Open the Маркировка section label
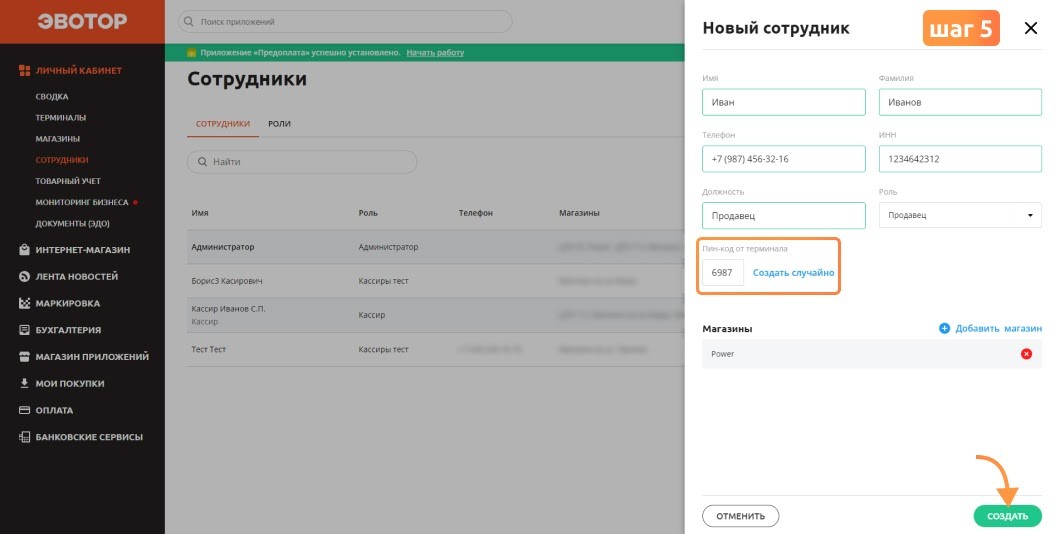The height and width of the screenshot is (534, 1060). [68, 304]
